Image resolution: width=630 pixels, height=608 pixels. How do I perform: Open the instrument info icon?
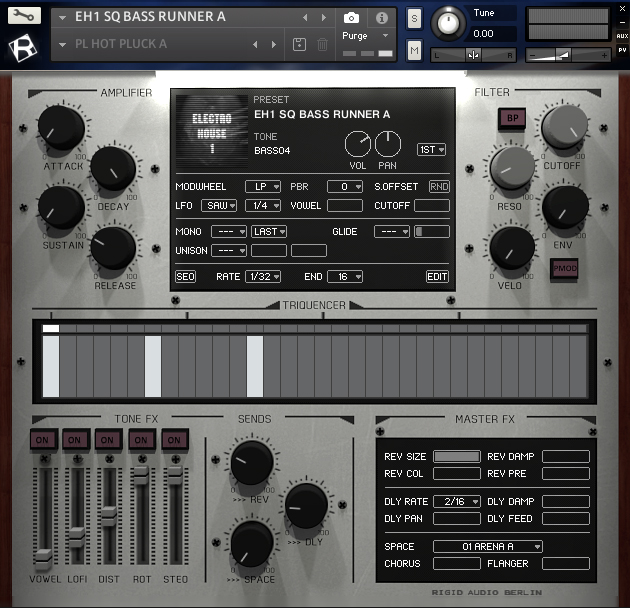point(382,18)
